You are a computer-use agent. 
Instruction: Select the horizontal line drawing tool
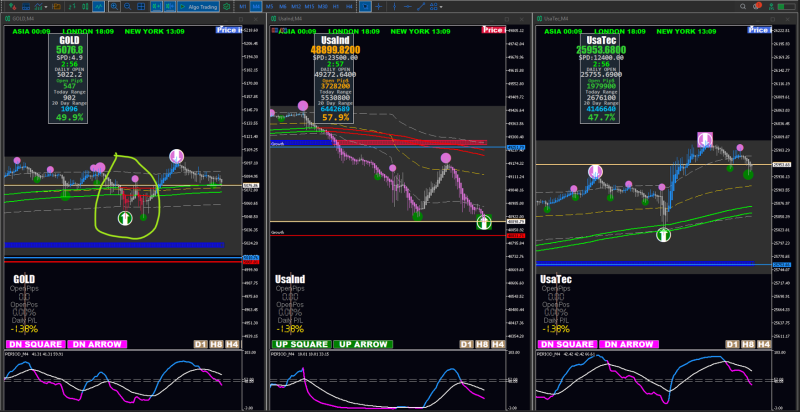tap(408, 7)
